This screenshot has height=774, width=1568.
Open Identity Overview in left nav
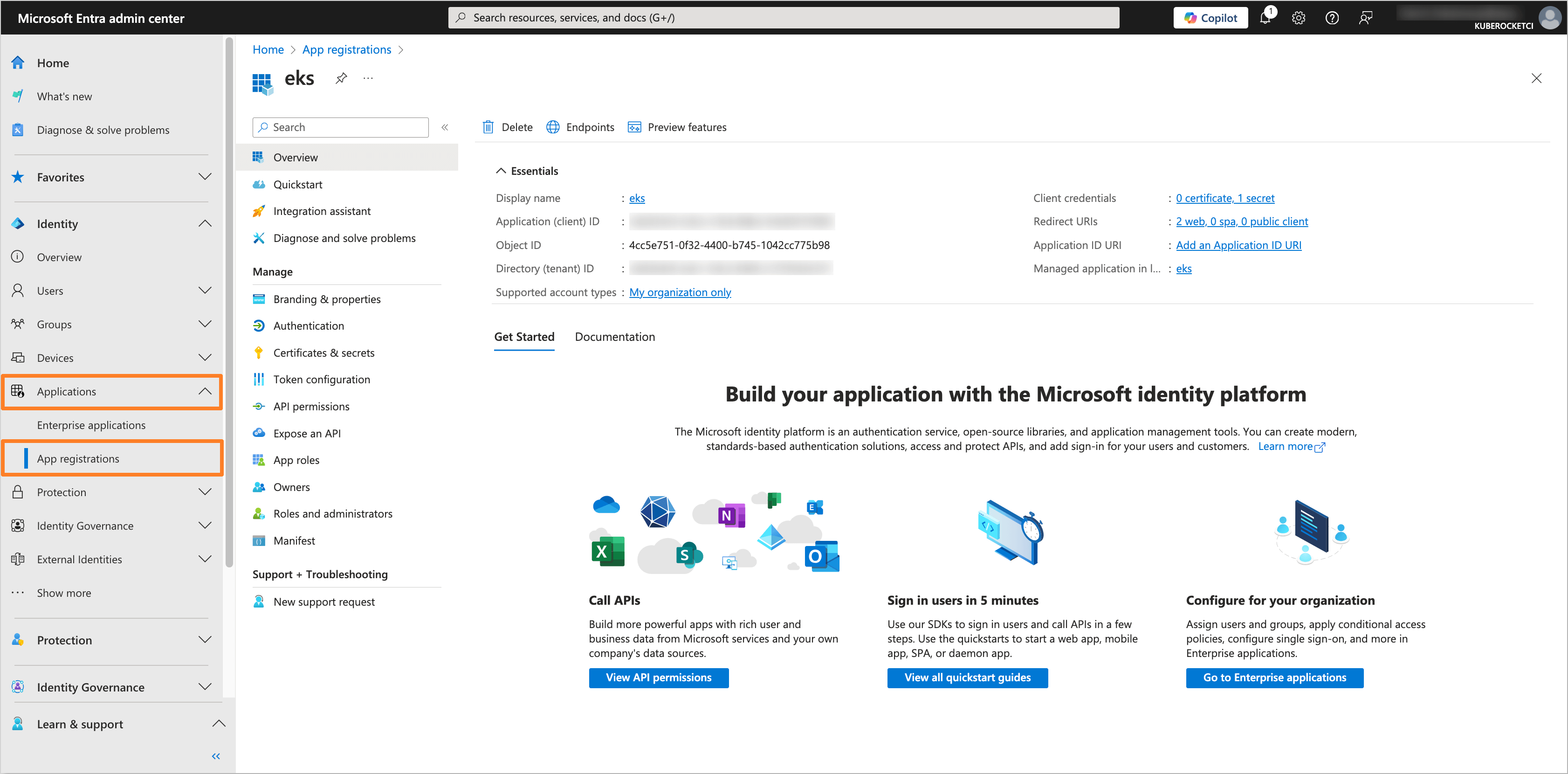coord(59,257)
